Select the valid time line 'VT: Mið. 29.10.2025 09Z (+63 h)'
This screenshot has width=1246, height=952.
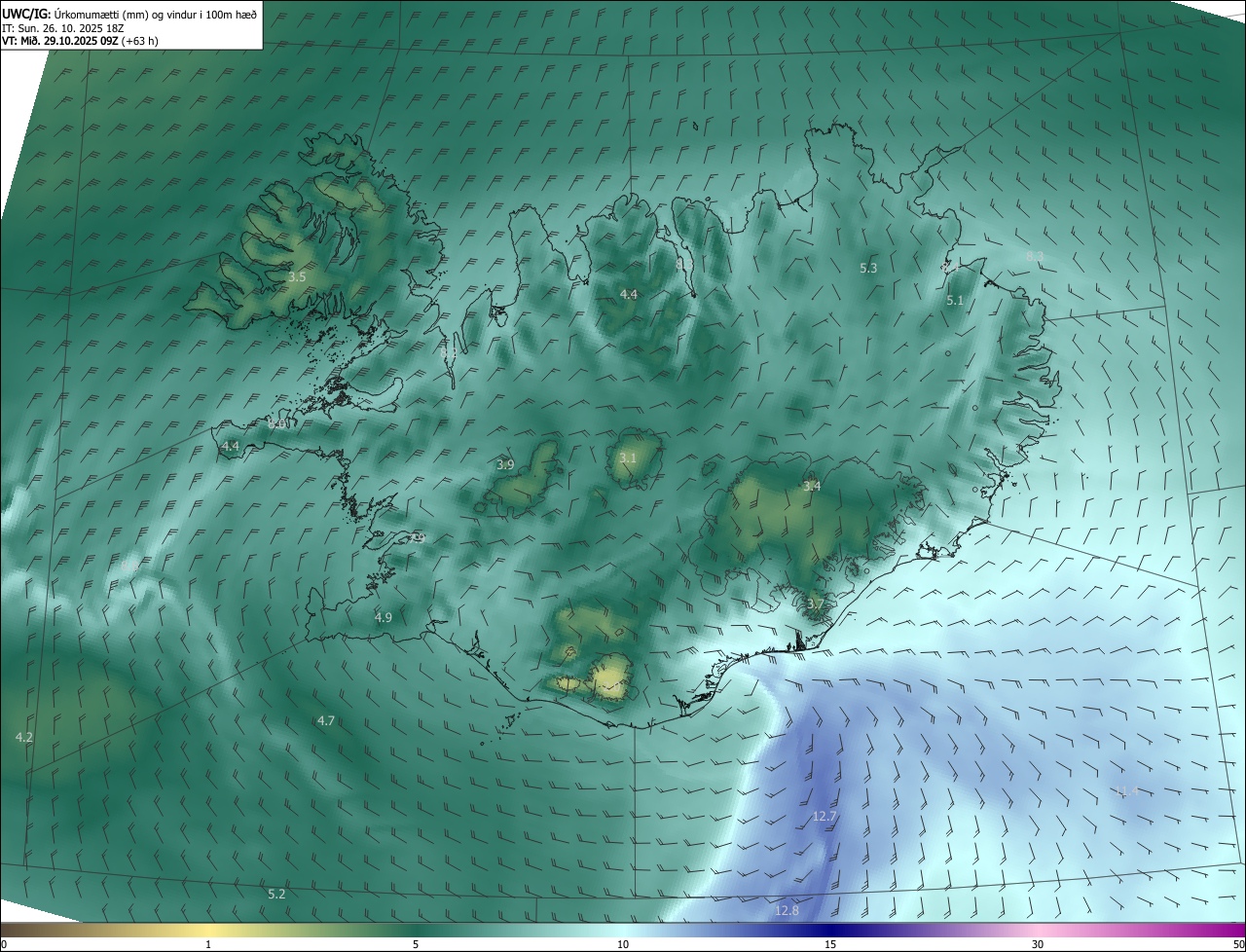80,41
